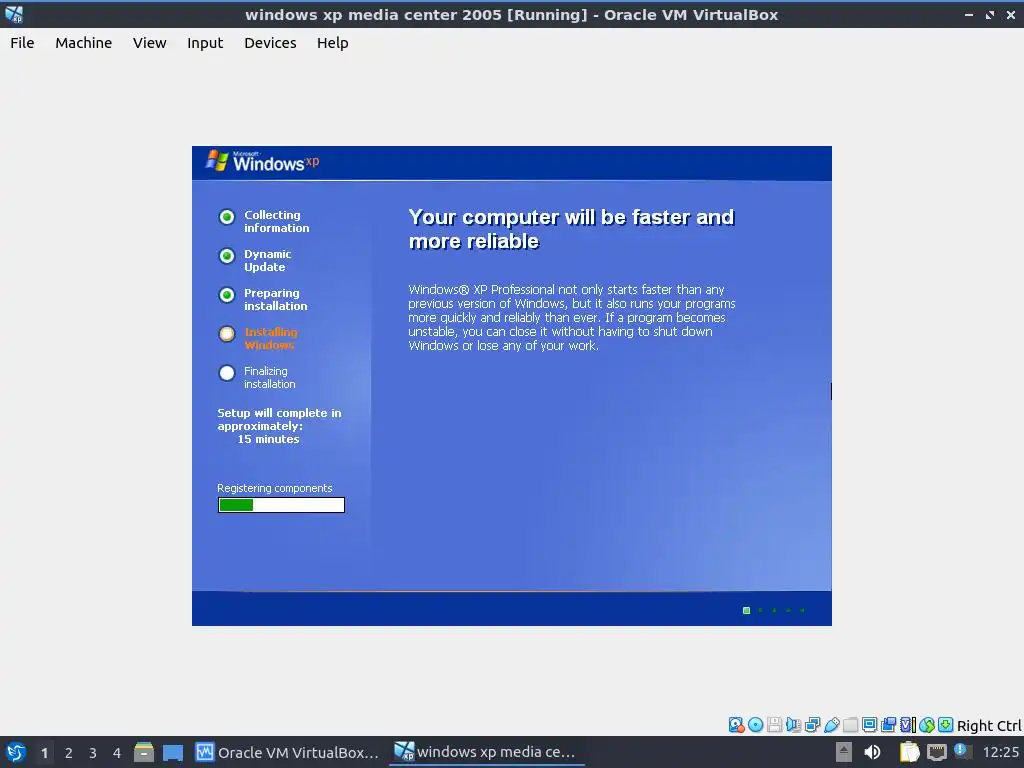Click the Finalizing installation step indicator
Image resolution: width=1024 pixels, height=768 pixels.
pyautogui.click(x=227, y=373)
